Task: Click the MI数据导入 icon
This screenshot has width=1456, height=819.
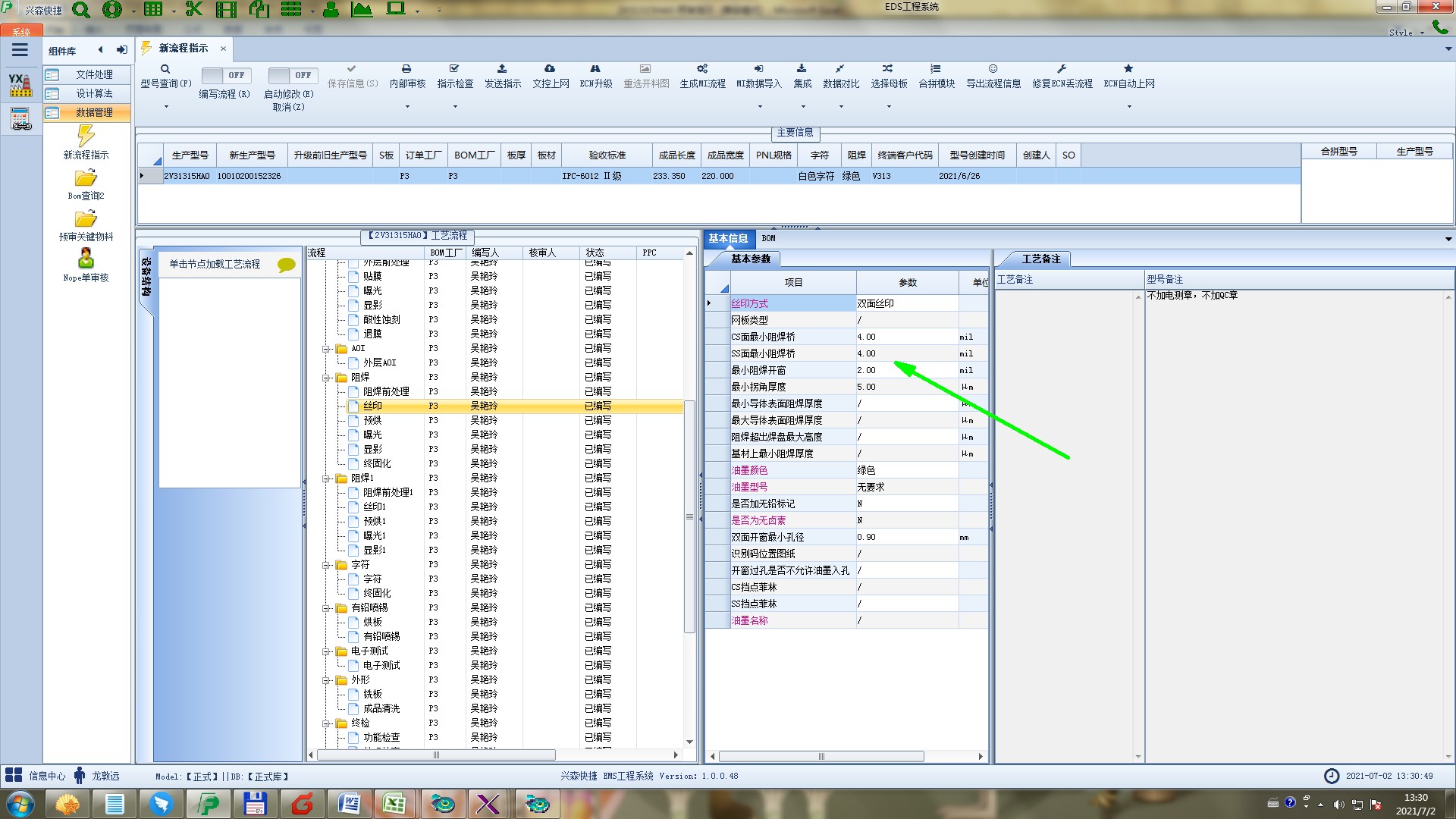Action: click(759, 69)
